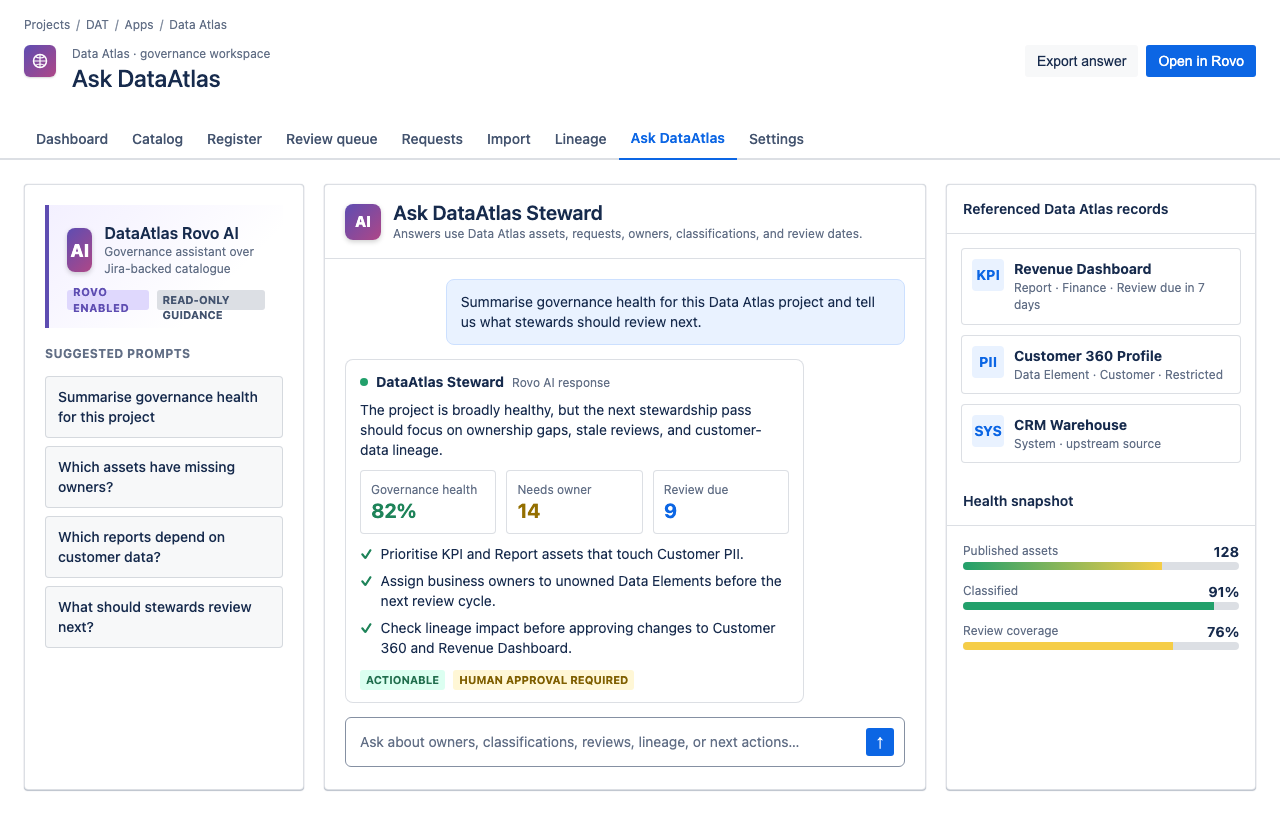Click the ACTIONABLE tag
Screen dimensions: 1280x814
point(403,680)
